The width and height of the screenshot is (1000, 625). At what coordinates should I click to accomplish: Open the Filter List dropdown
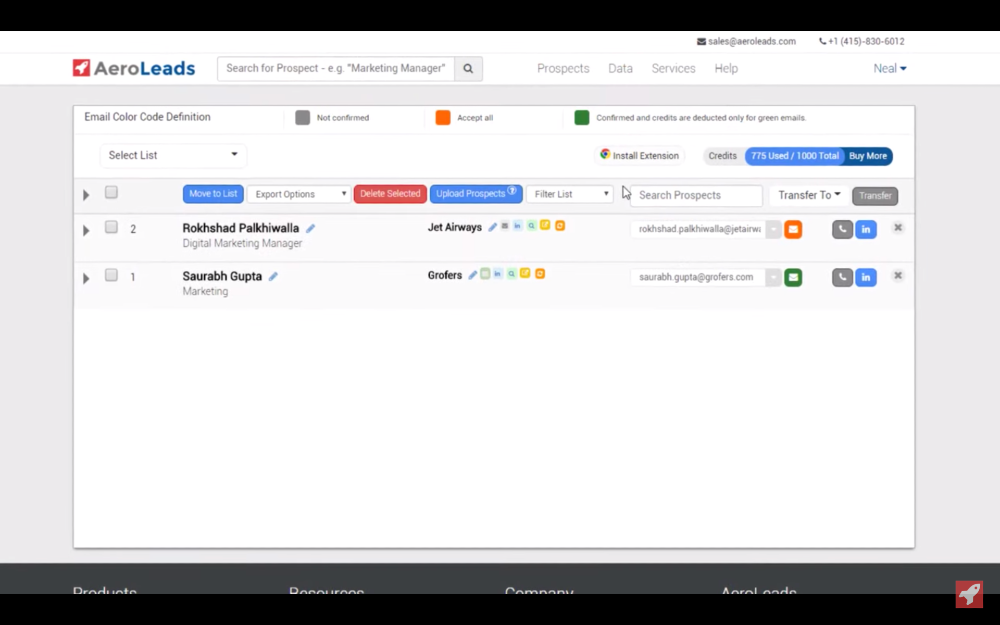click(570, 194)
